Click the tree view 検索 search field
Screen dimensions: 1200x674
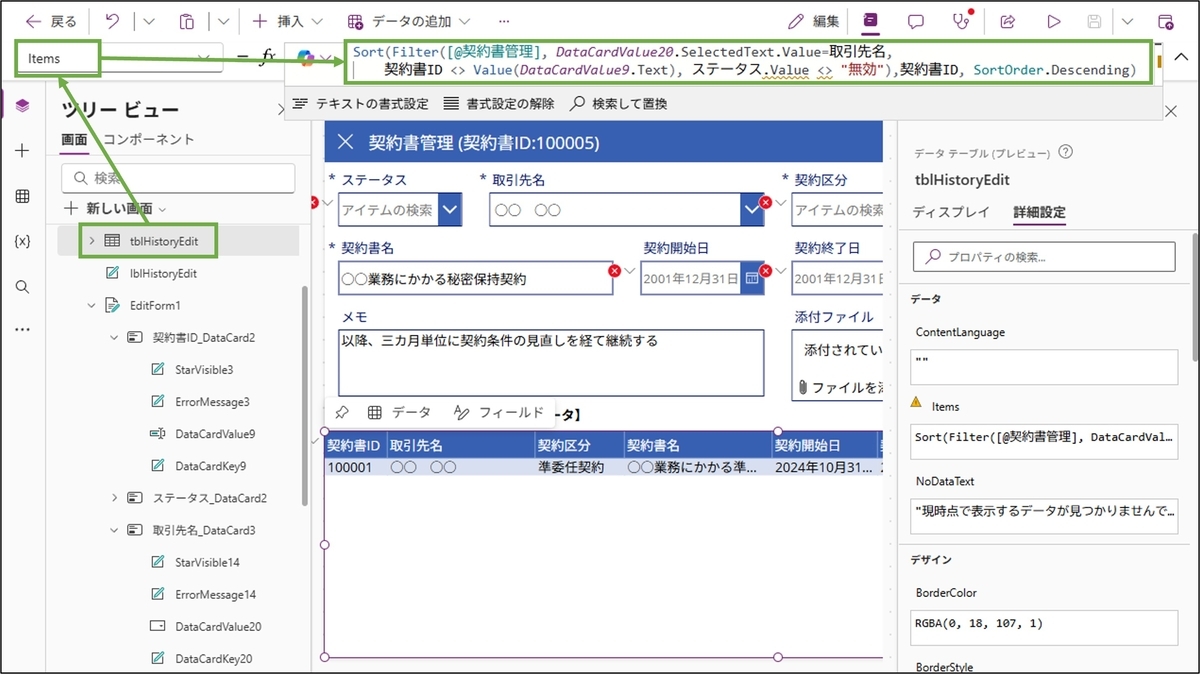pyautogui.click(x=178, y=178)
